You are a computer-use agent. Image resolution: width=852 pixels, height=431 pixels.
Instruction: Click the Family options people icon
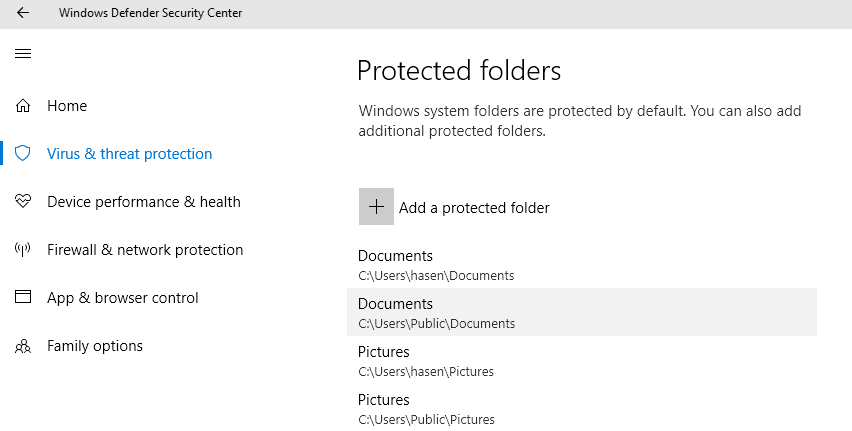click(x=23, y=346)
